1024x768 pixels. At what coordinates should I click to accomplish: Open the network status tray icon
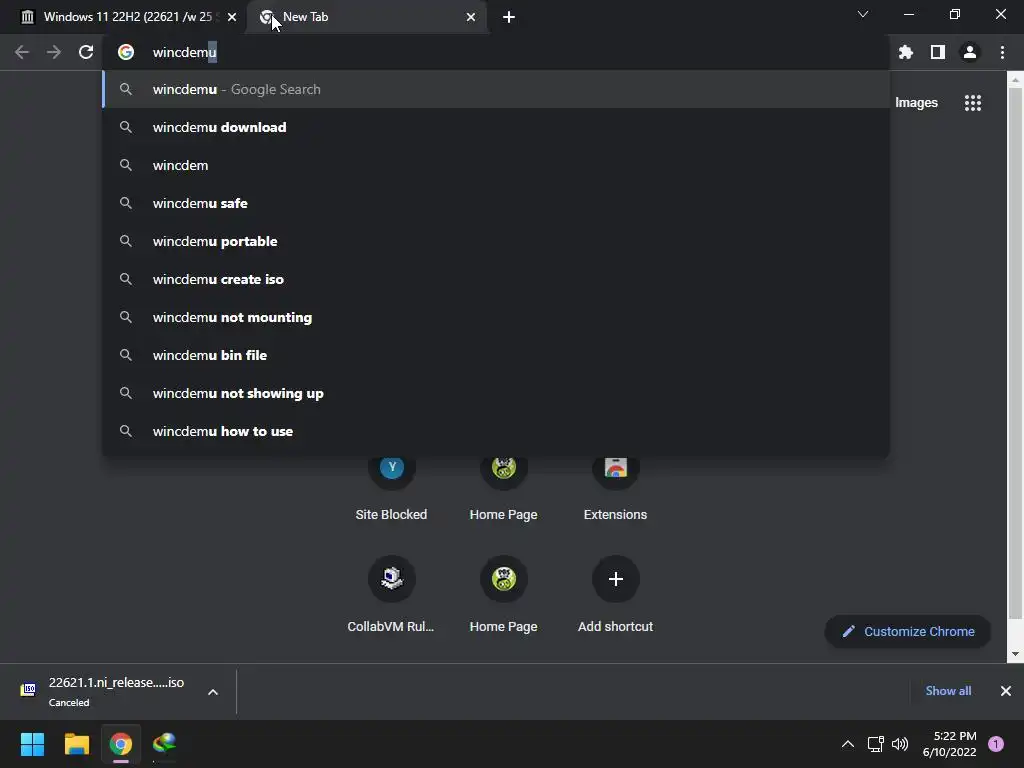tap(875, 744)
